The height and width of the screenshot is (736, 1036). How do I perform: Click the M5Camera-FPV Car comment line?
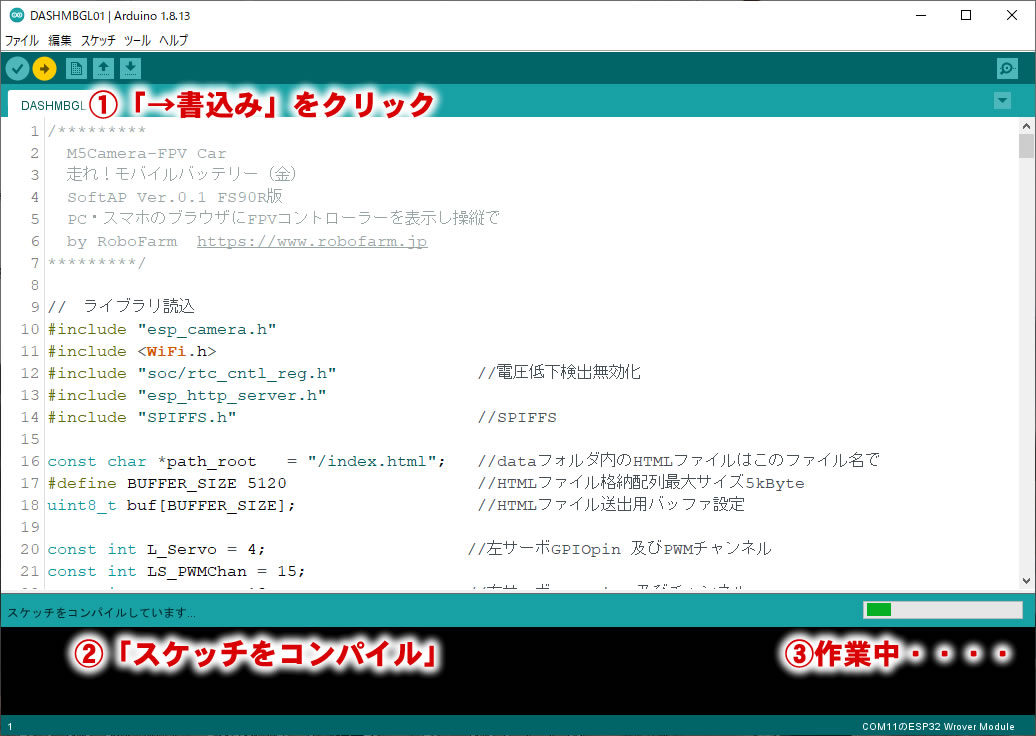pyautogui.click(x=146, y=153)
